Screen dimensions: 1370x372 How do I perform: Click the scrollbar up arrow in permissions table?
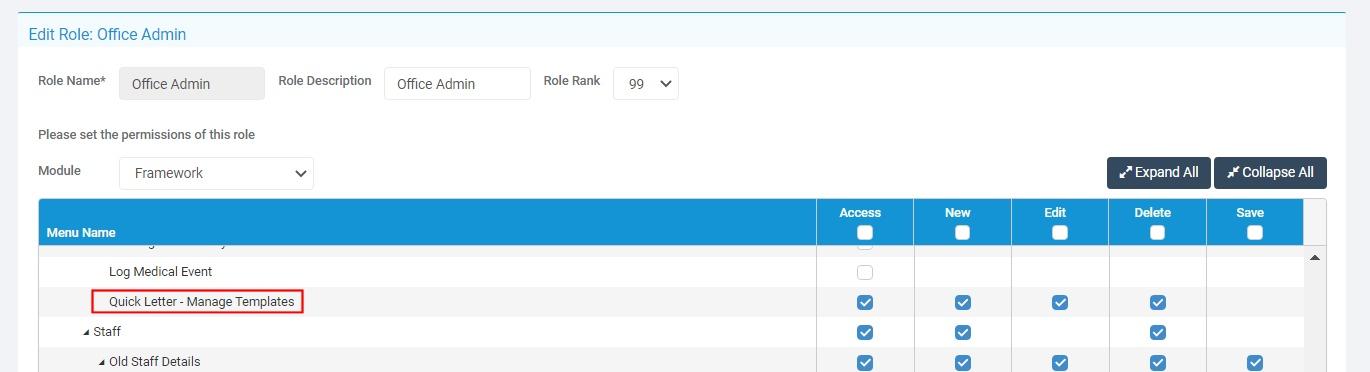click(x=1315, y=257)
